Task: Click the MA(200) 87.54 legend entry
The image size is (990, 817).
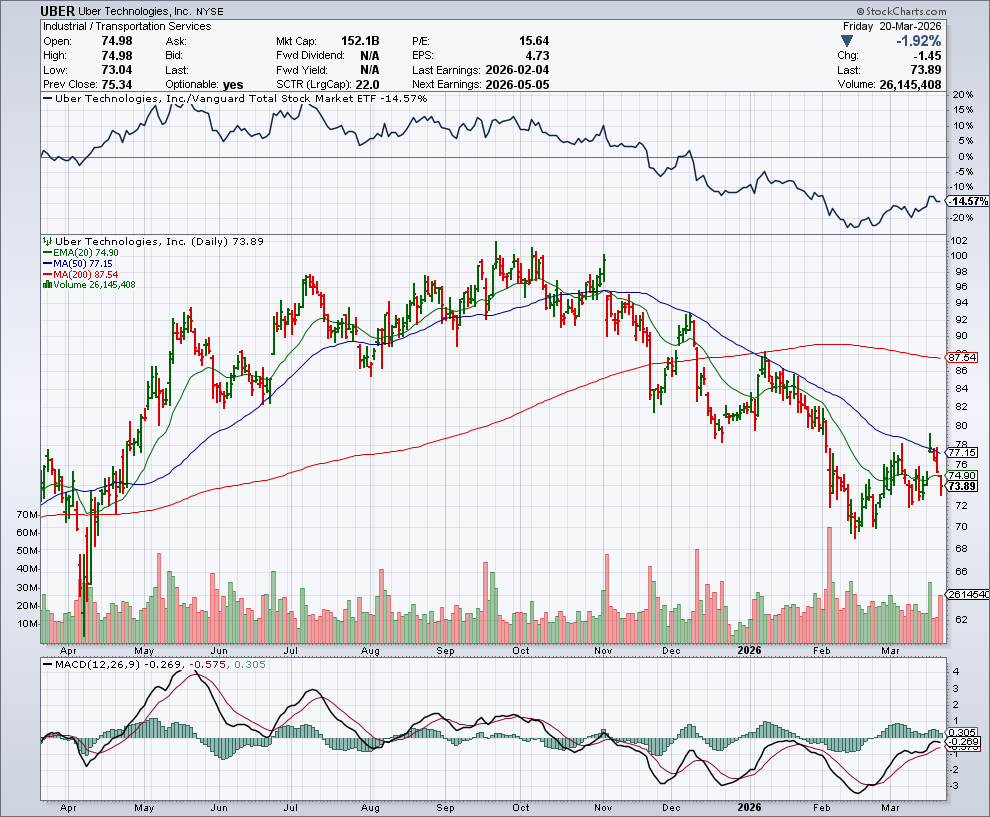Action: click(x=80, y=275)
